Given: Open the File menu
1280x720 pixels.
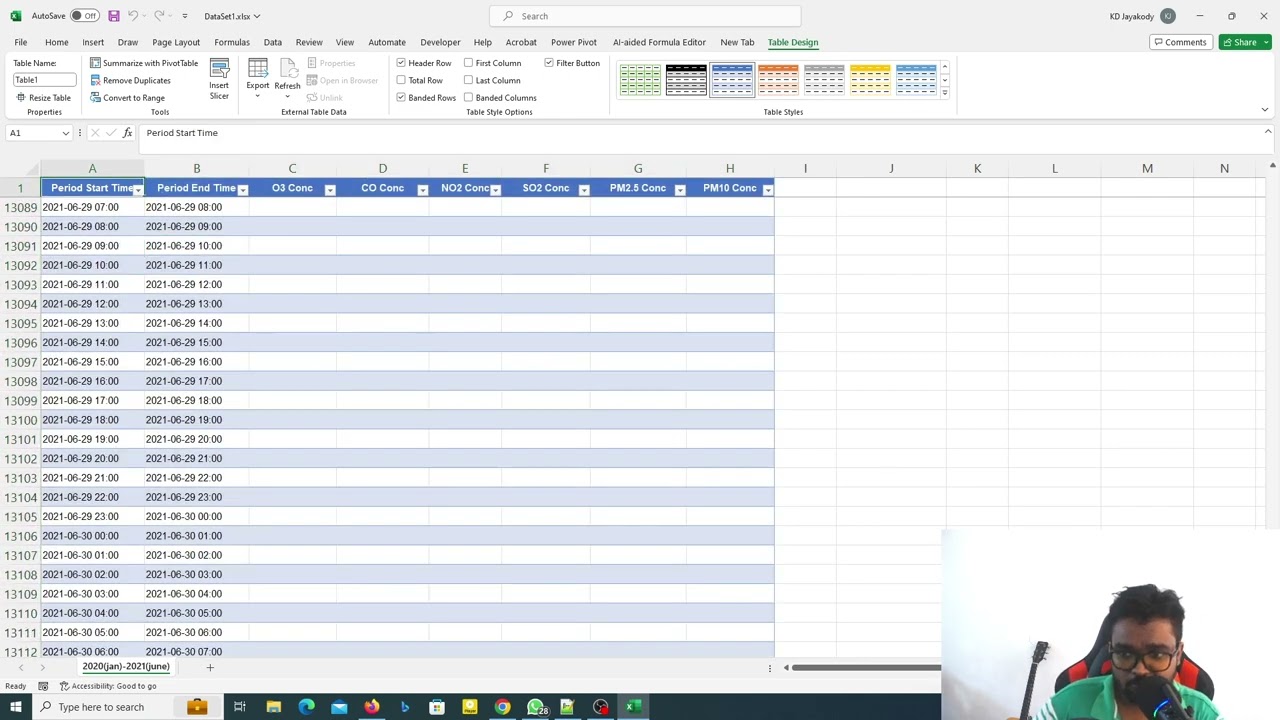Looking at the screenshot, I should point(20,42).
